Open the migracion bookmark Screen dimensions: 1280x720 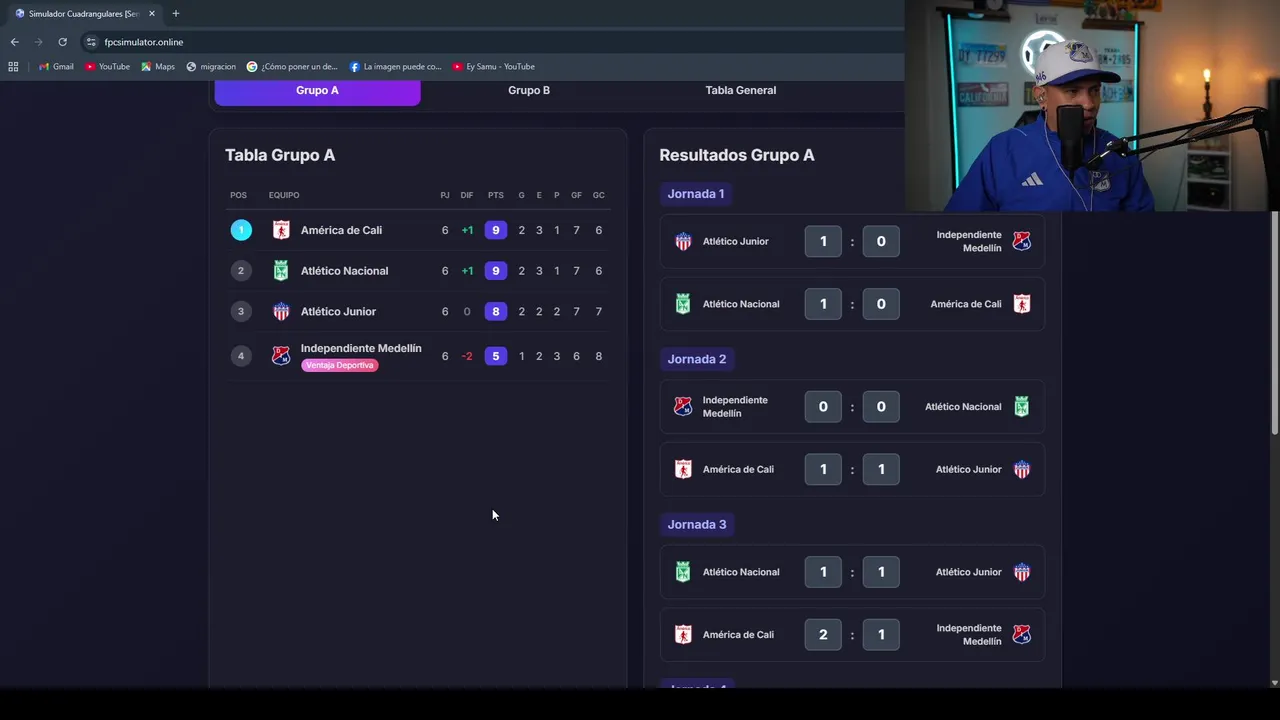pyautogui.click(x=211, y=67)
